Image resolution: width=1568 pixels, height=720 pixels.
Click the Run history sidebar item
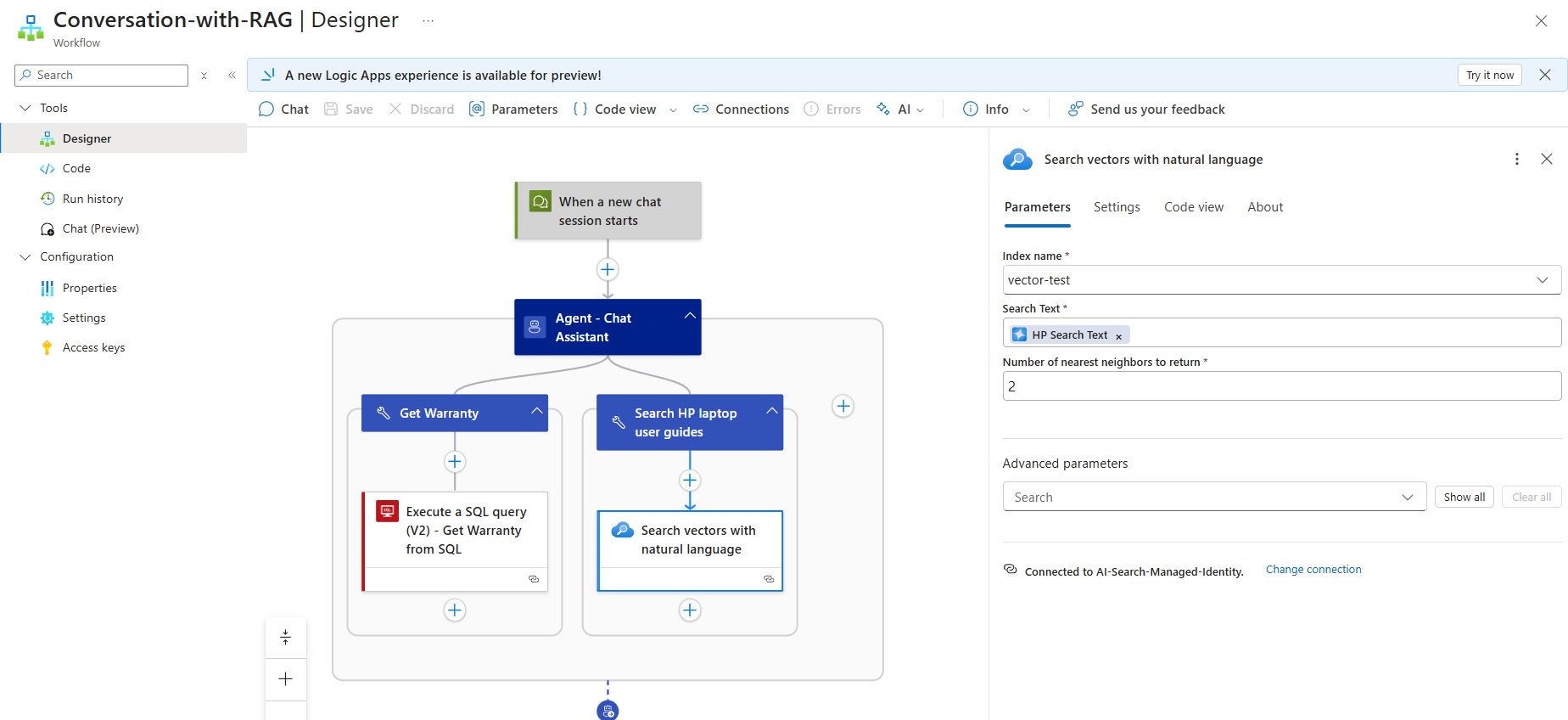pos(92,199)
